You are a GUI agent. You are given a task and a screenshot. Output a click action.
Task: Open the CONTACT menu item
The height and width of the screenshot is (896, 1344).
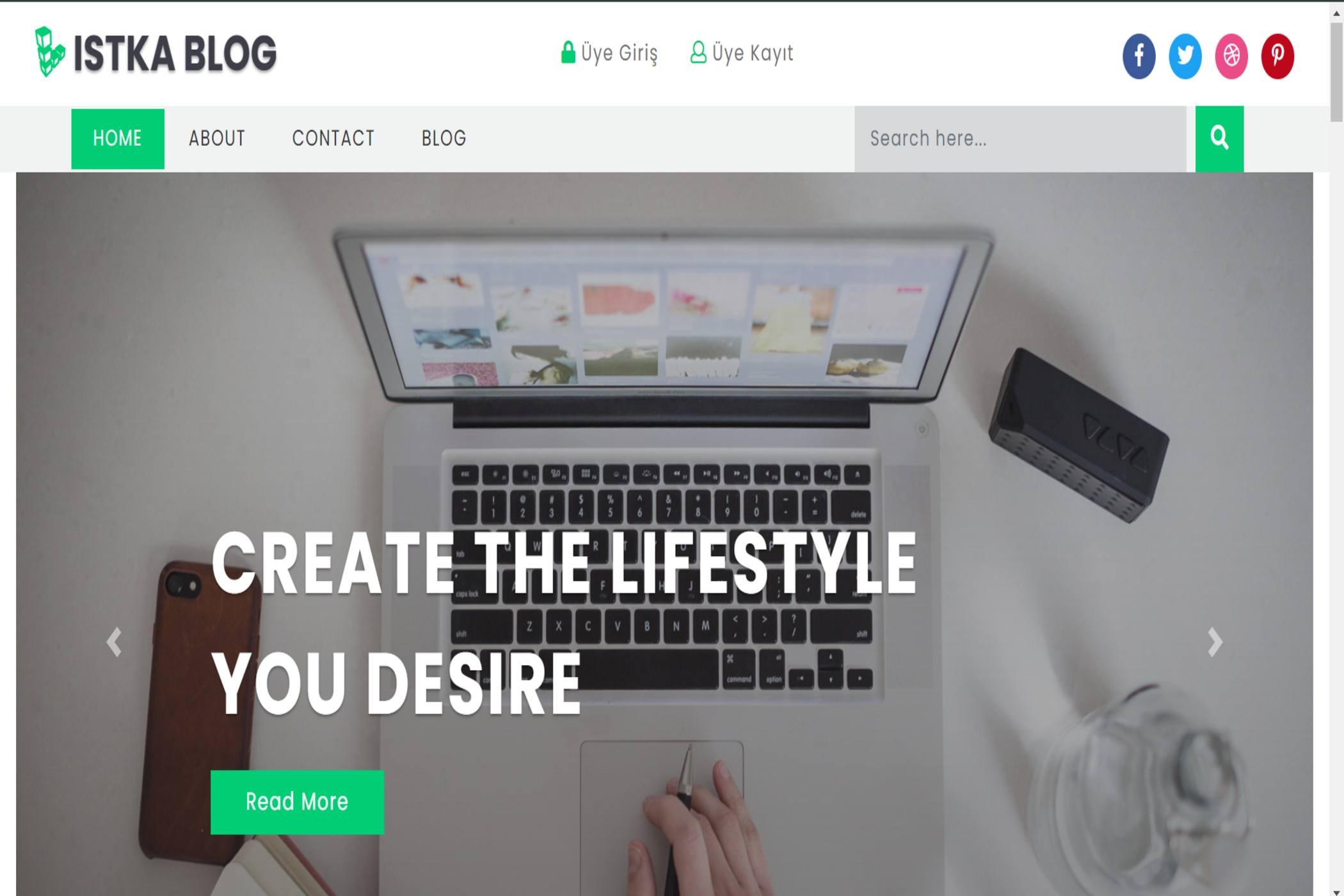(333, 139)
